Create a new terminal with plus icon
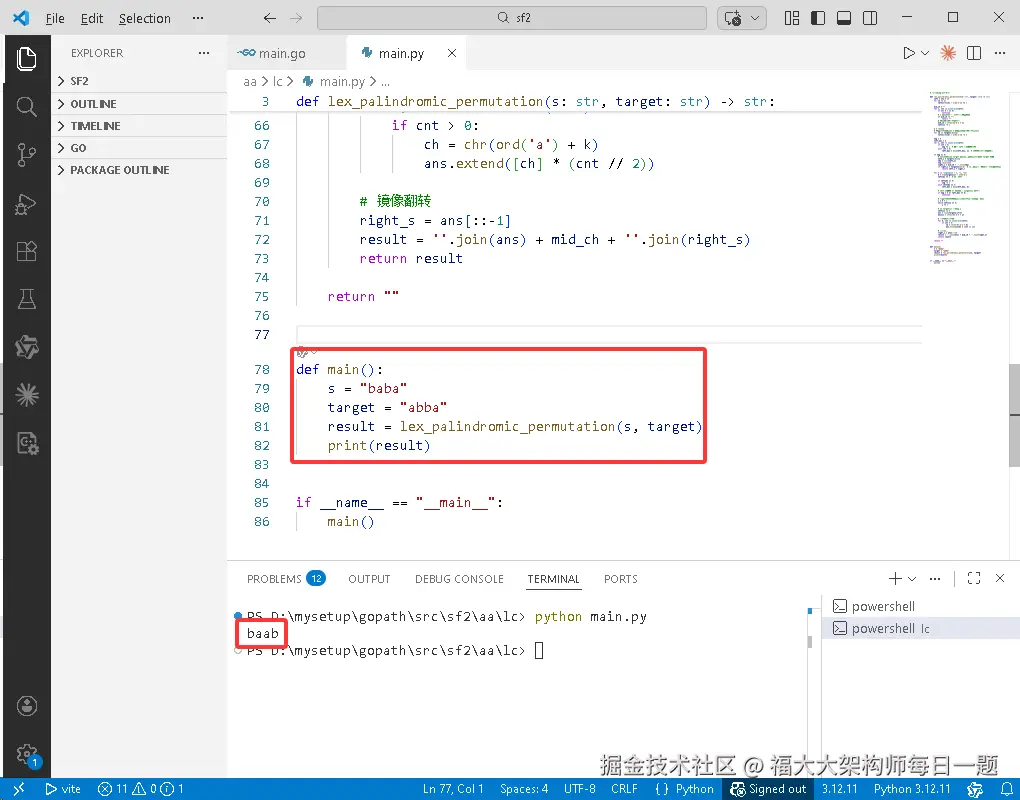The image size is (1020, 800). click(895, 578)
